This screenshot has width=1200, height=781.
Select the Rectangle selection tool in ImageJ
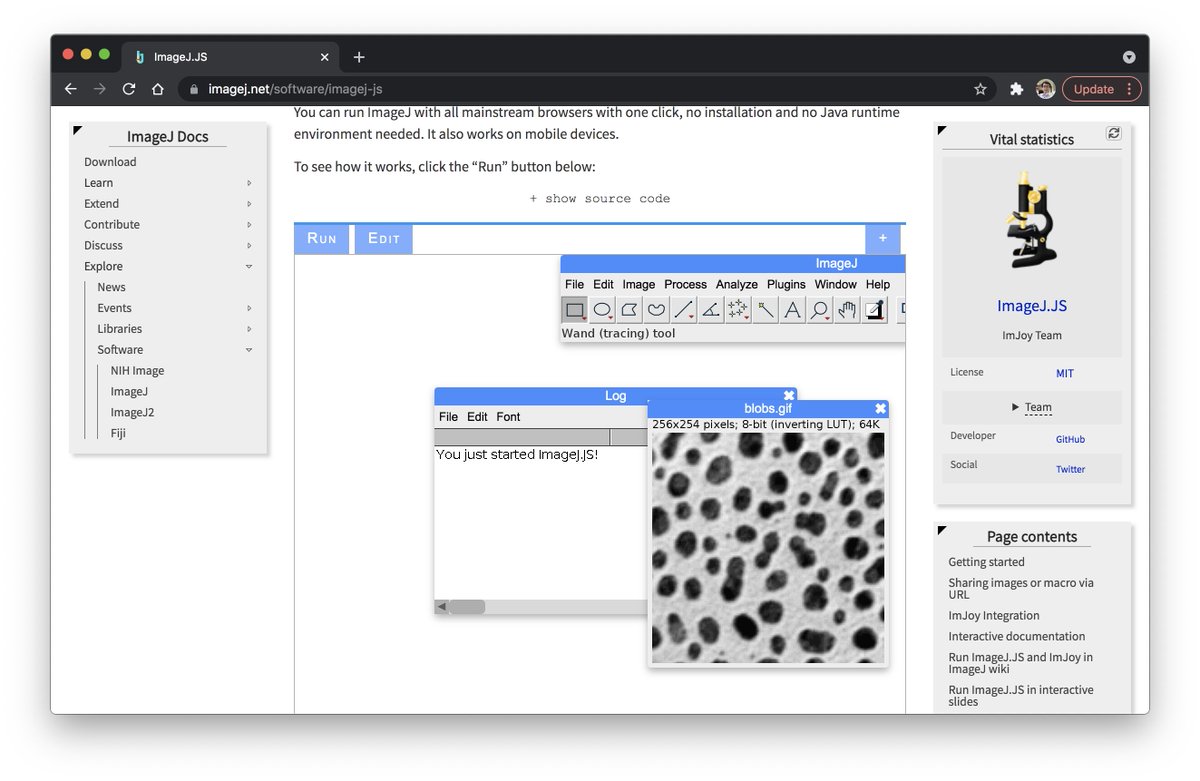(x=575, y=310)
